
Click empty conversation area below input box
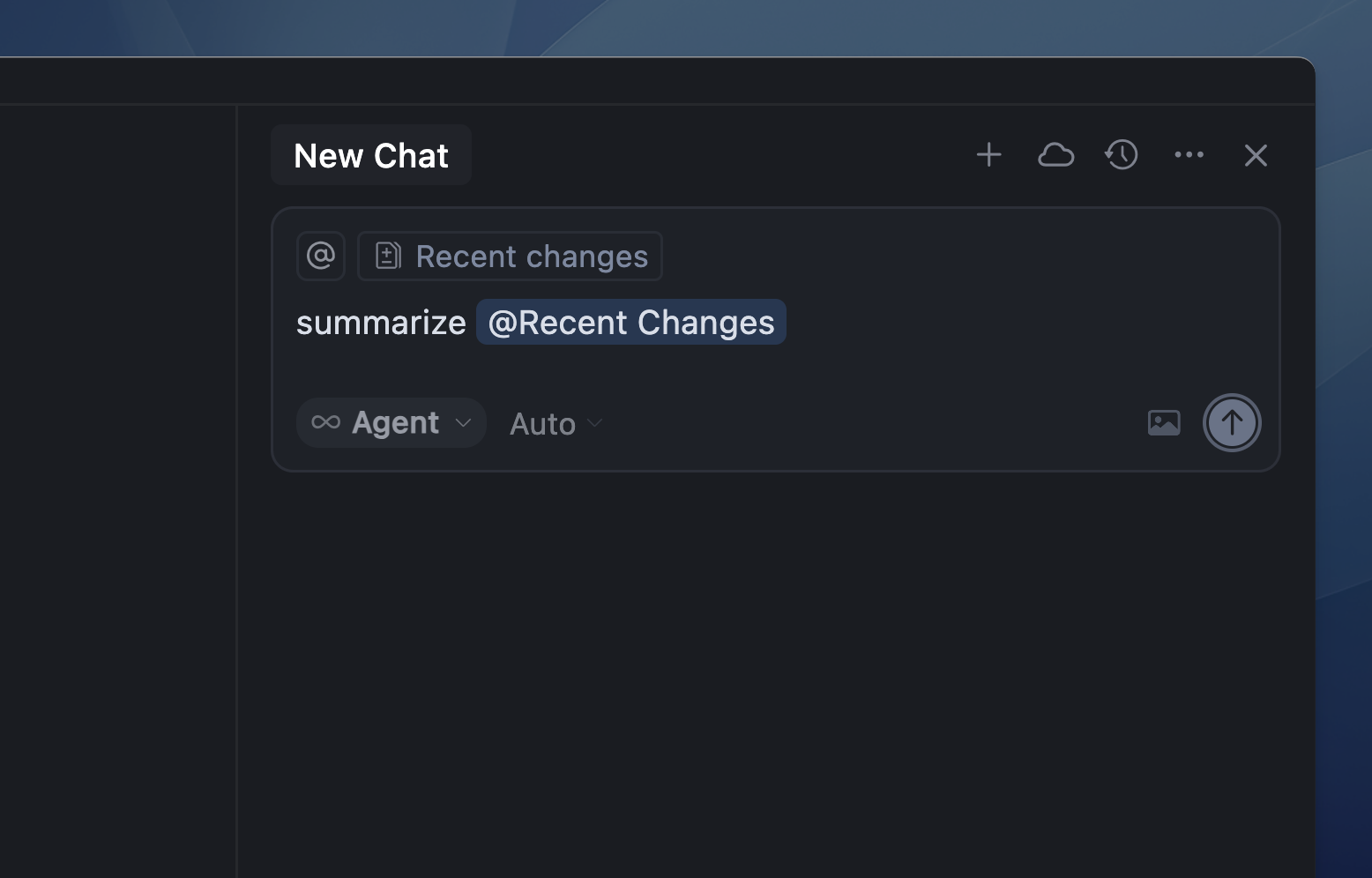pyautogui.click(x=776, y=670)
